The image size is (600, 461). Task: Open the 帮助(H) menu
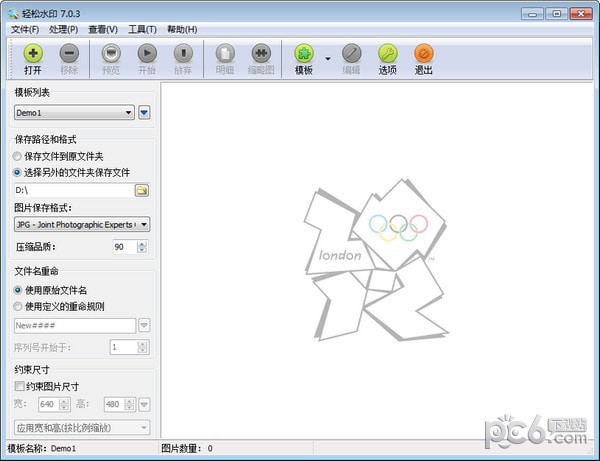coord(182,29)
